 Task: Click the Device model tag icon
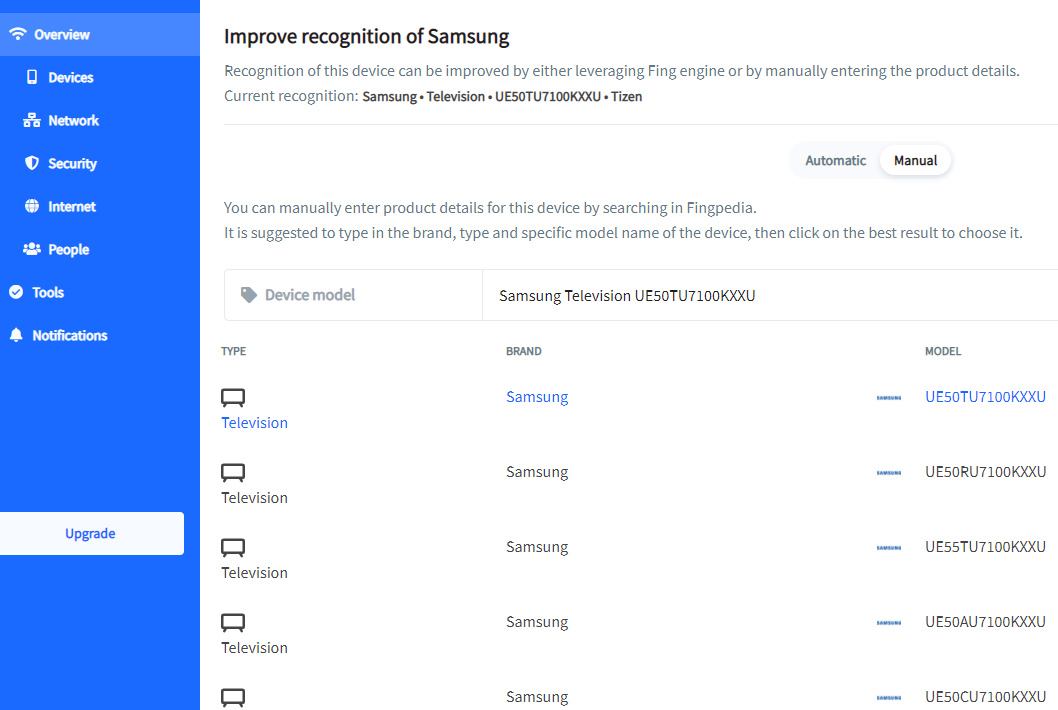pos(249,295)
